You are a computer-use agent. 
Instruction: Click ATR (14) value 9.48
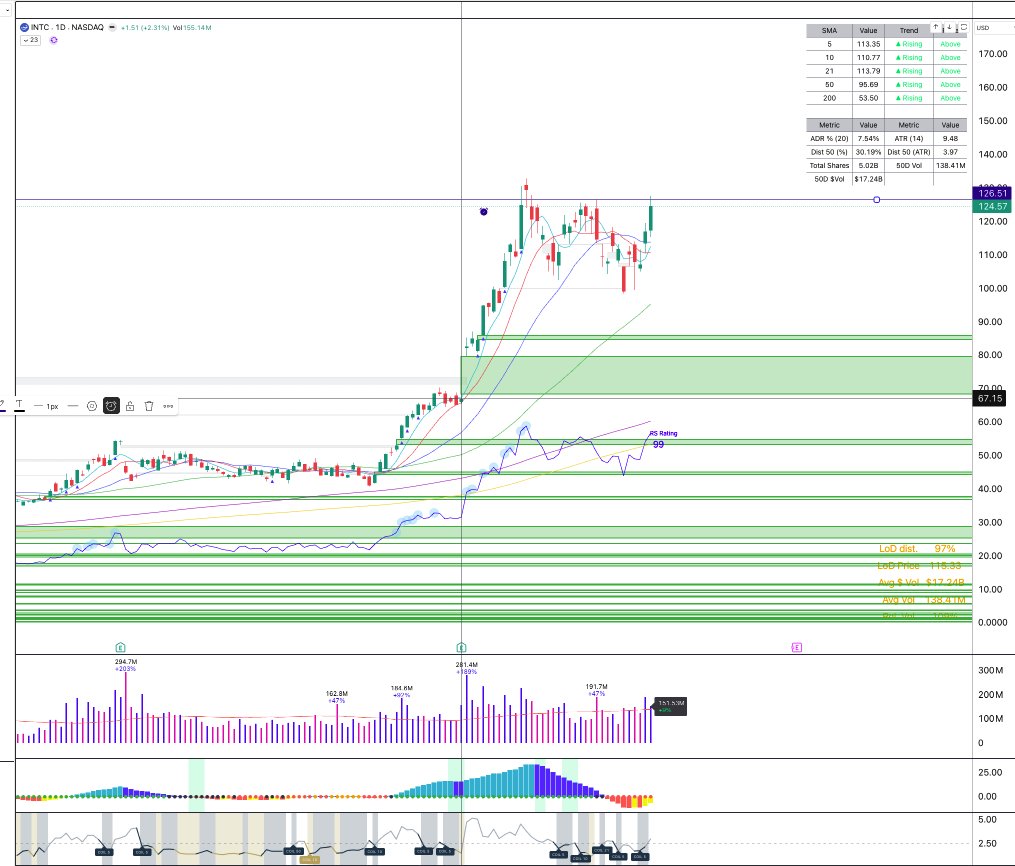950,139
